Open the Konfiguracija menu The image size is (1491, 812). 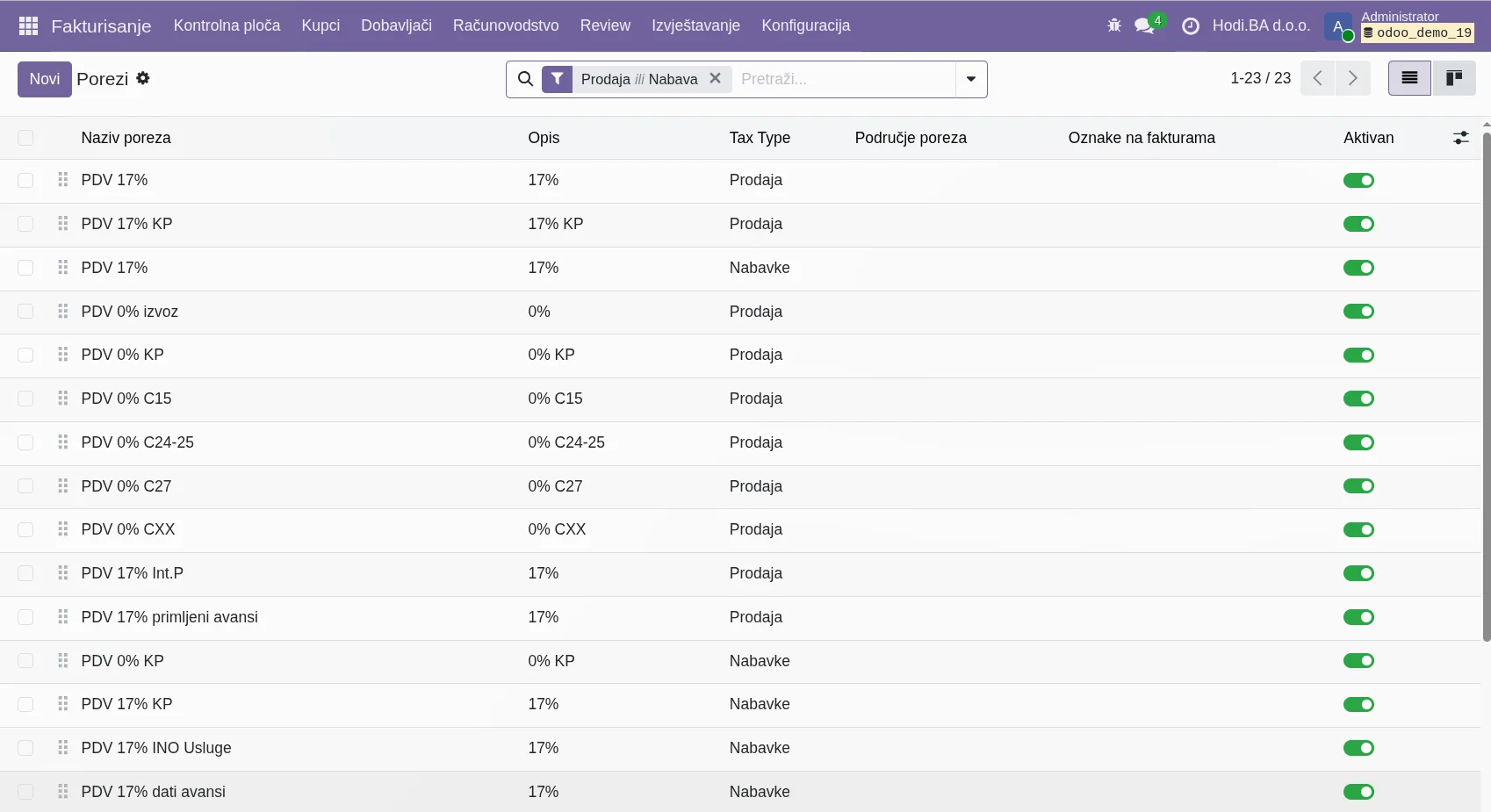point(805,25)
